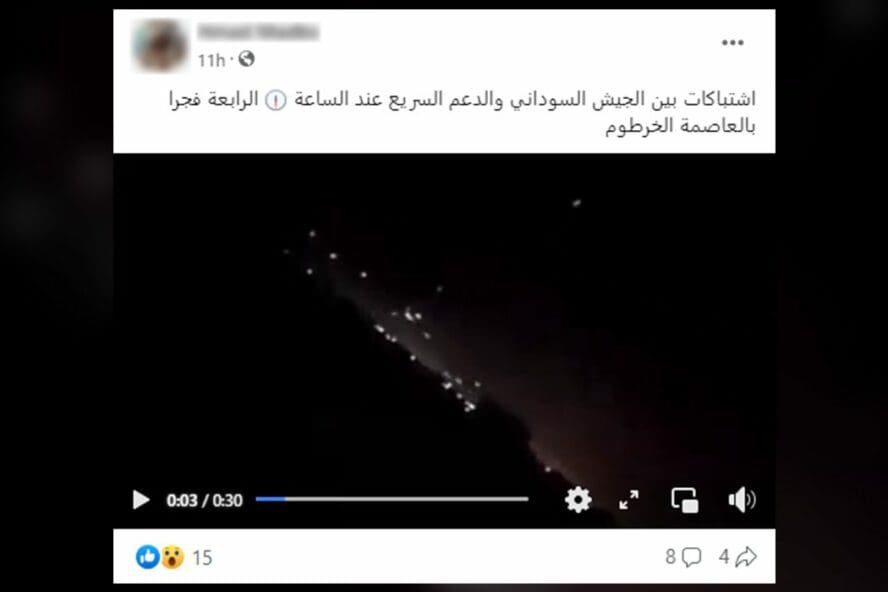Click the 0:03 / 0:30 time display
Viewport: 888px width, 592px height.
[204, 500]
